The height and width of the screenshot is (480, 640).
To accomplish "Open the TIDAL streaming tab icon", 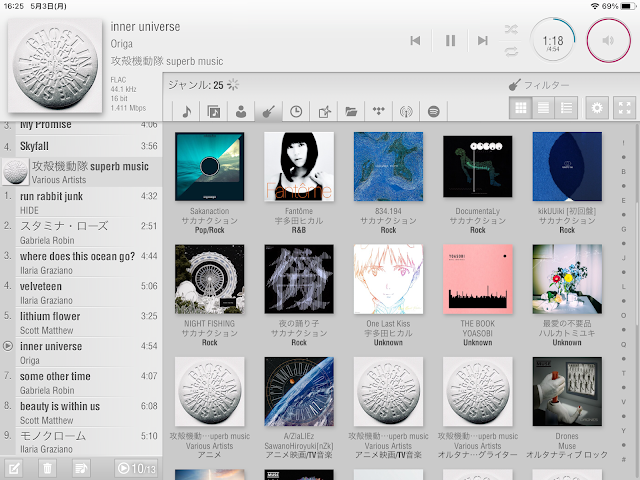I will [x=379, y=111].
